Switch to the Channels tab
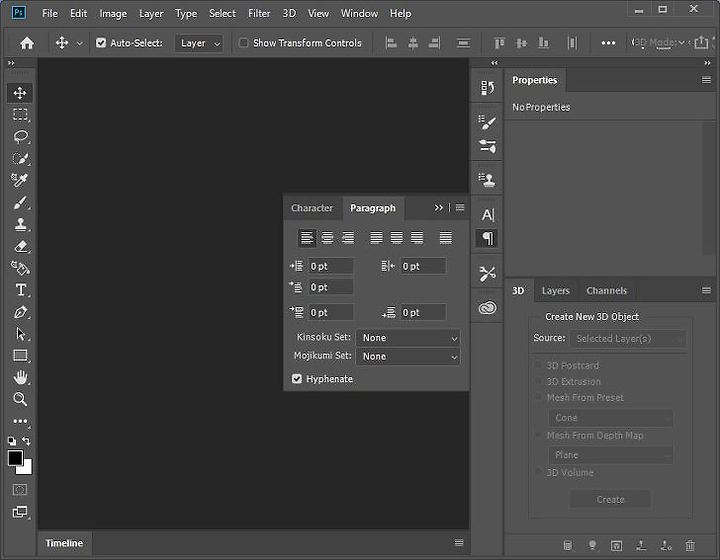720x560 pixels. pyautogui.click(x=606, y=291)
